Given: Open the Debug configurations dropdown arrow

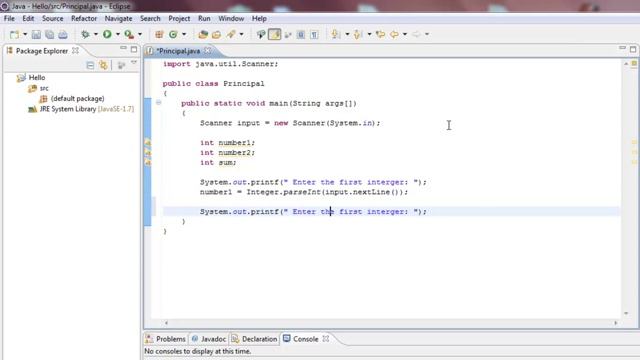Looking at the screenshot, I should pyautogui.click(x=96, y=35).
